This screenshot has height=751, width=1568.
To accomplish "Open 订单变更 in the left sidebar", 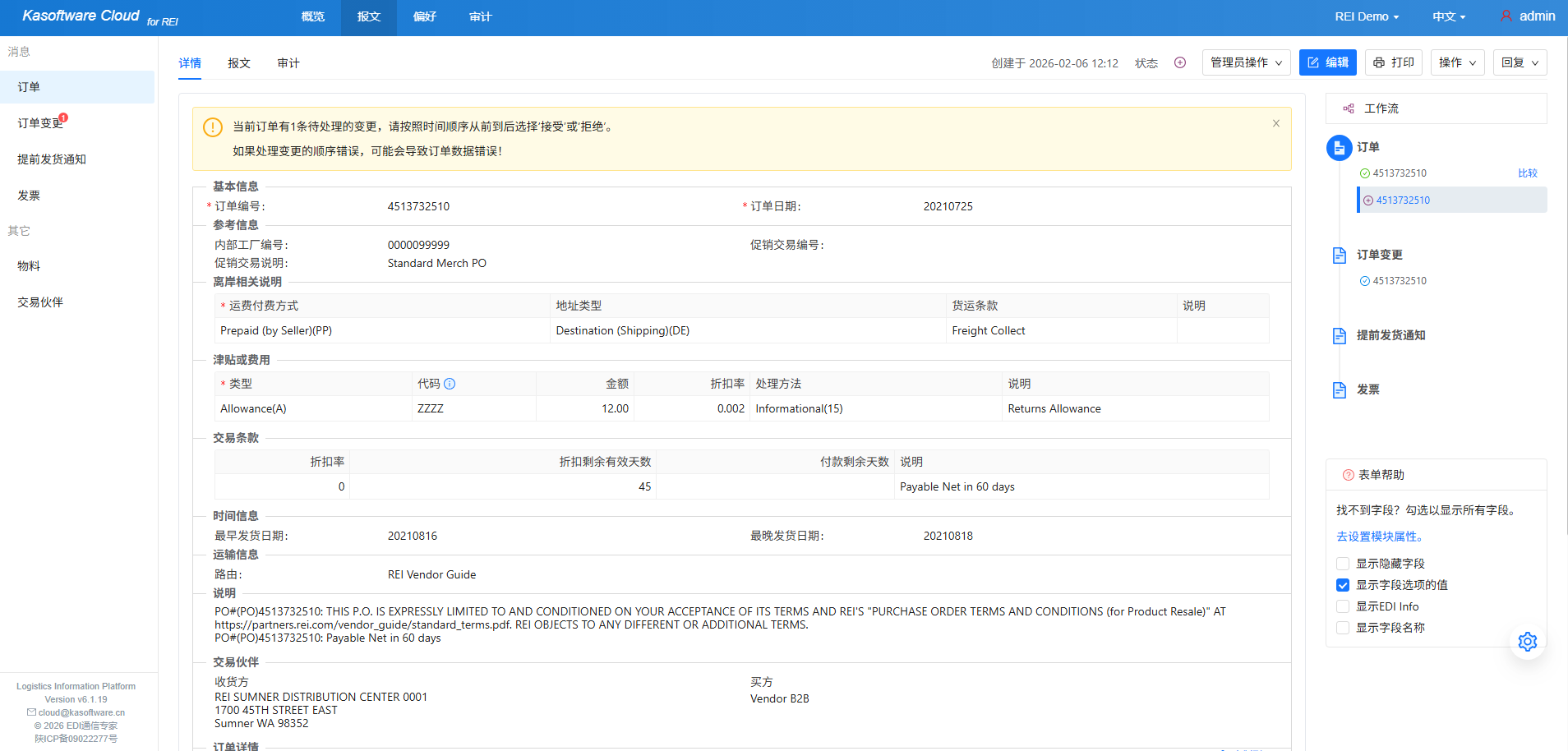I will pyautogui.click(x=41, y=123).
